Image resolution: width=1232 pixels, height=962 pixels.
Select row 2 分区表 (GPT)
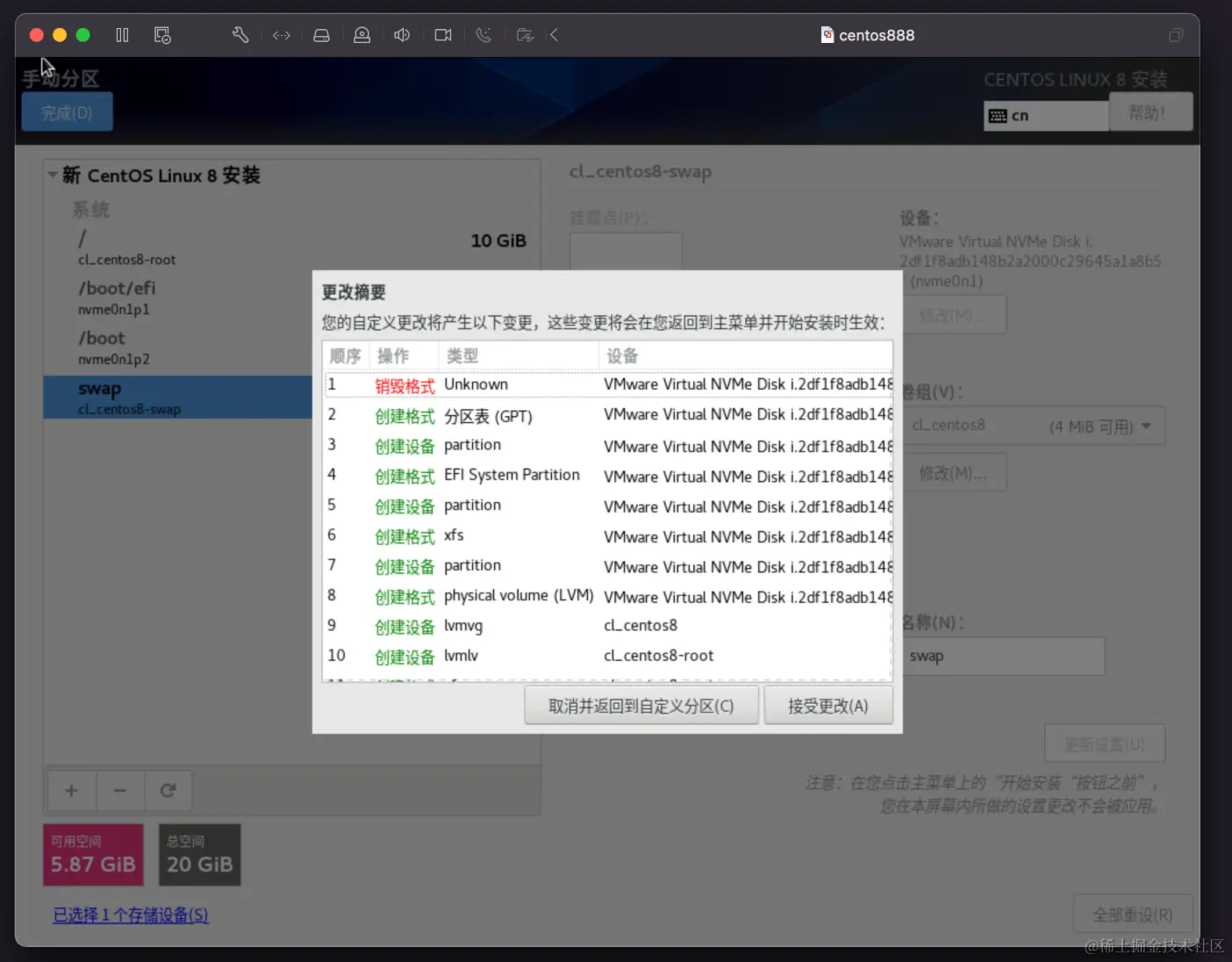608,415
